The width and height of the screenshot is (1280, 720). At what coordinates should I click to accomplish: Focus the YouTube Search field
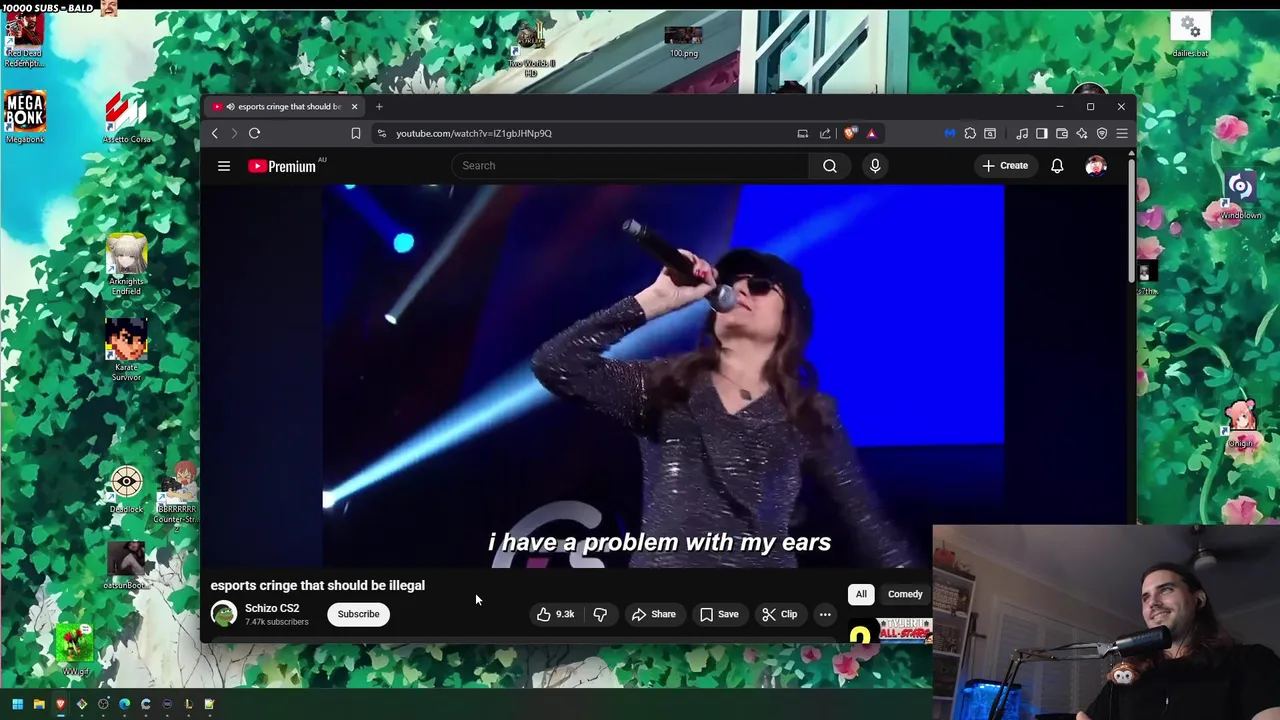click(x=630, y=166)
